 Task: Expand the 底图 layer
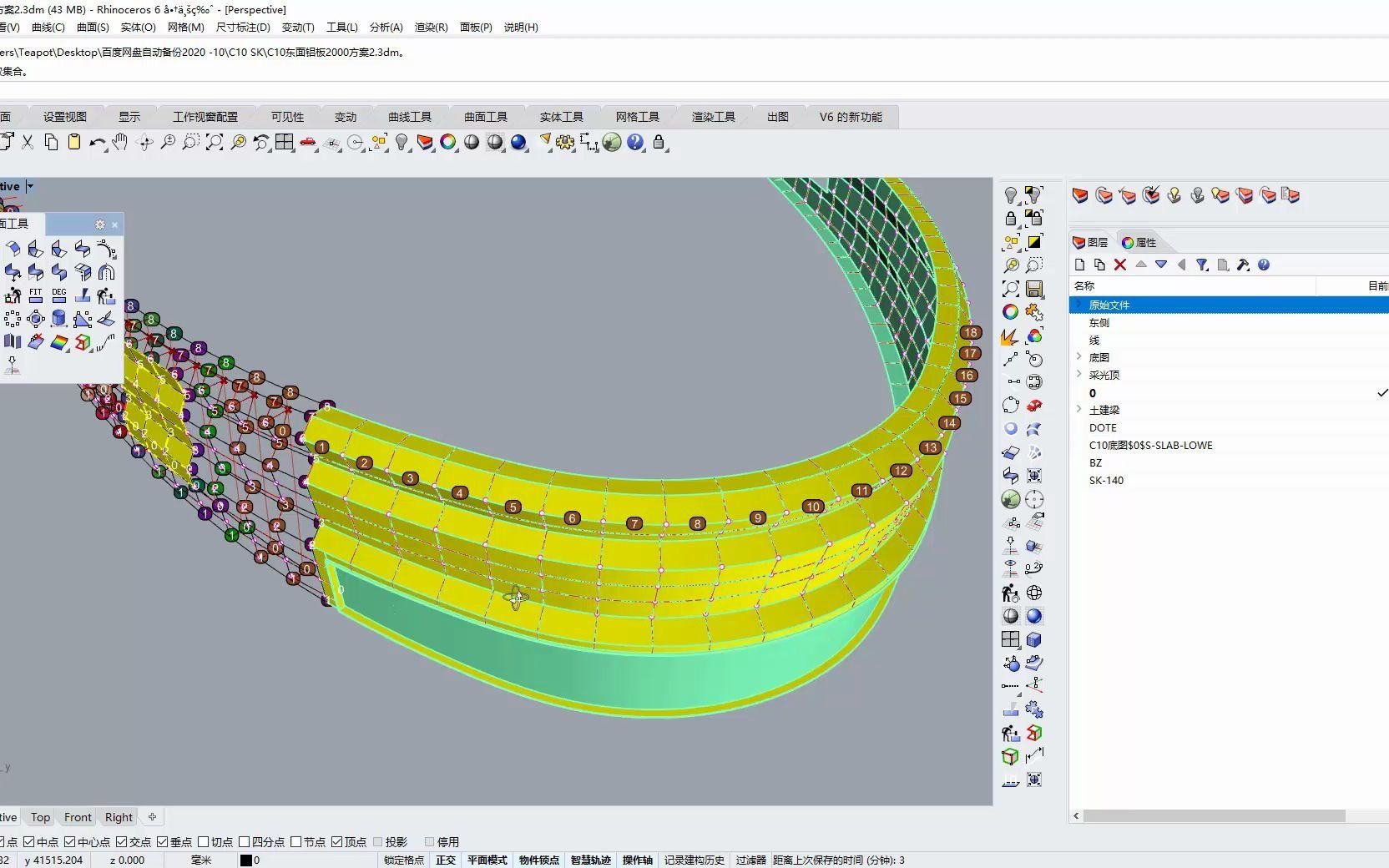(1078, 357)
